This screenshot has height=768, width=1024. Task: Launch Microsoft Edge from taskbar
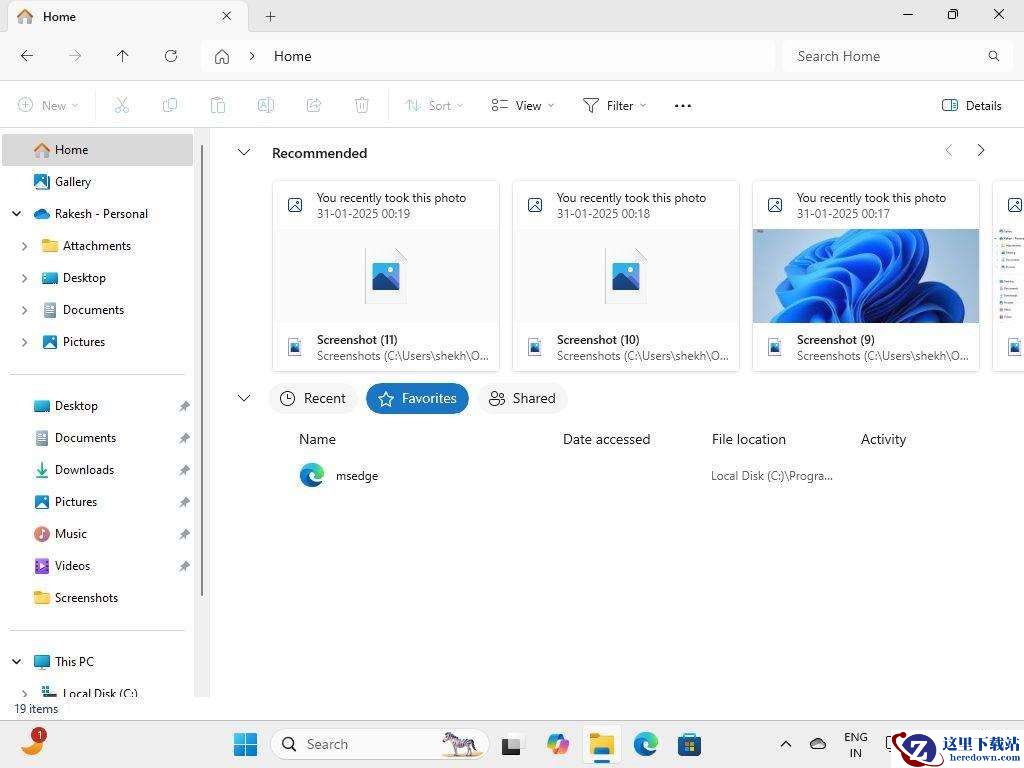645,744
